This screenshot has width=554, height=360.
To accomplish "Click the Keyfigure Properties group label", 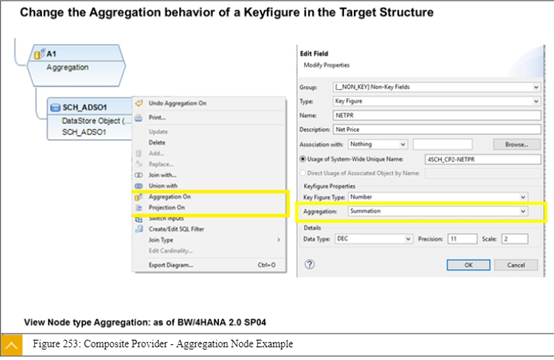I will click(329, 186).
